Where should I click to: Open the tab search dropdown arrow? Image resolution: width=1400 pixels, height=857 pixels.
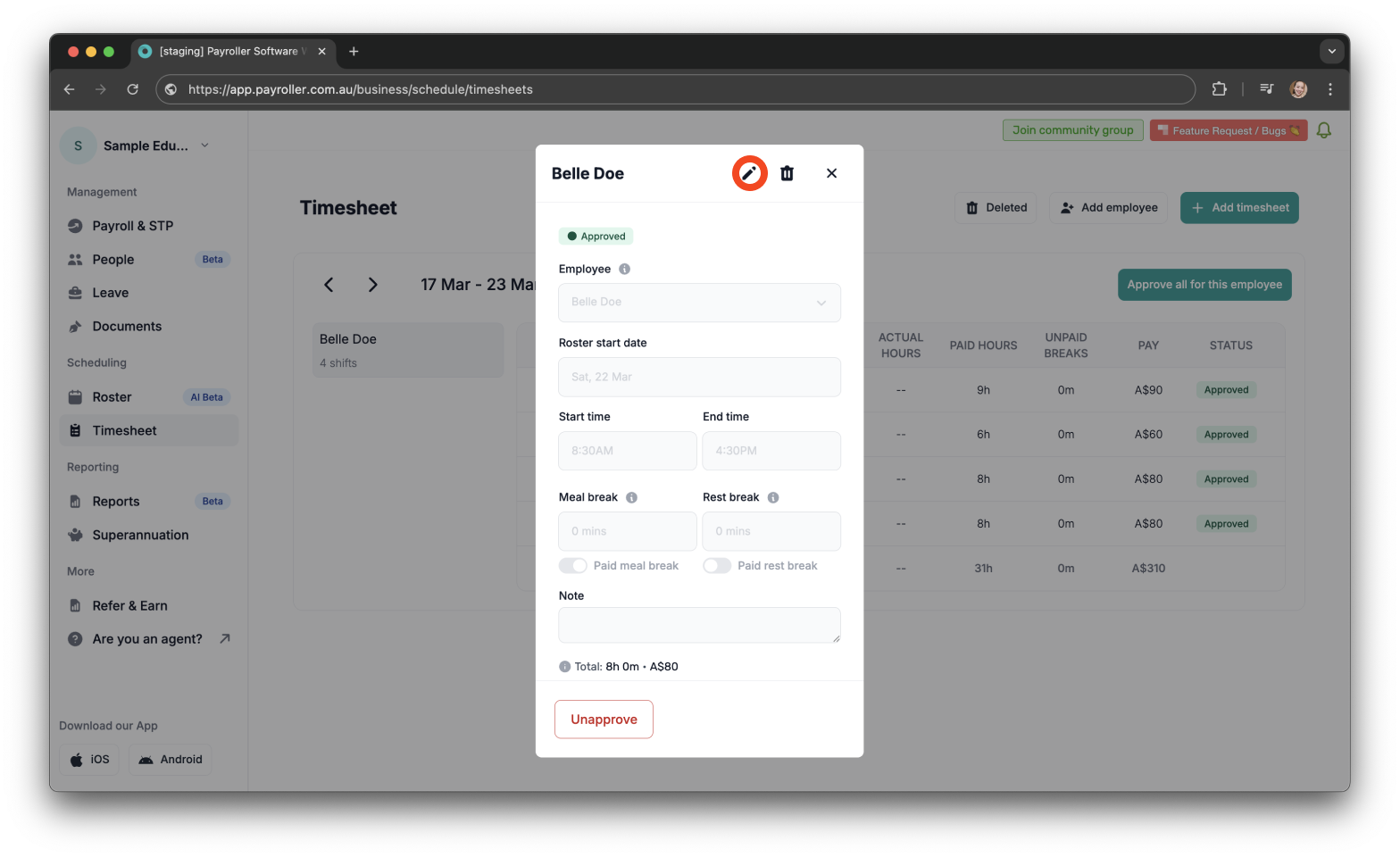click(x=1331, y=52)
